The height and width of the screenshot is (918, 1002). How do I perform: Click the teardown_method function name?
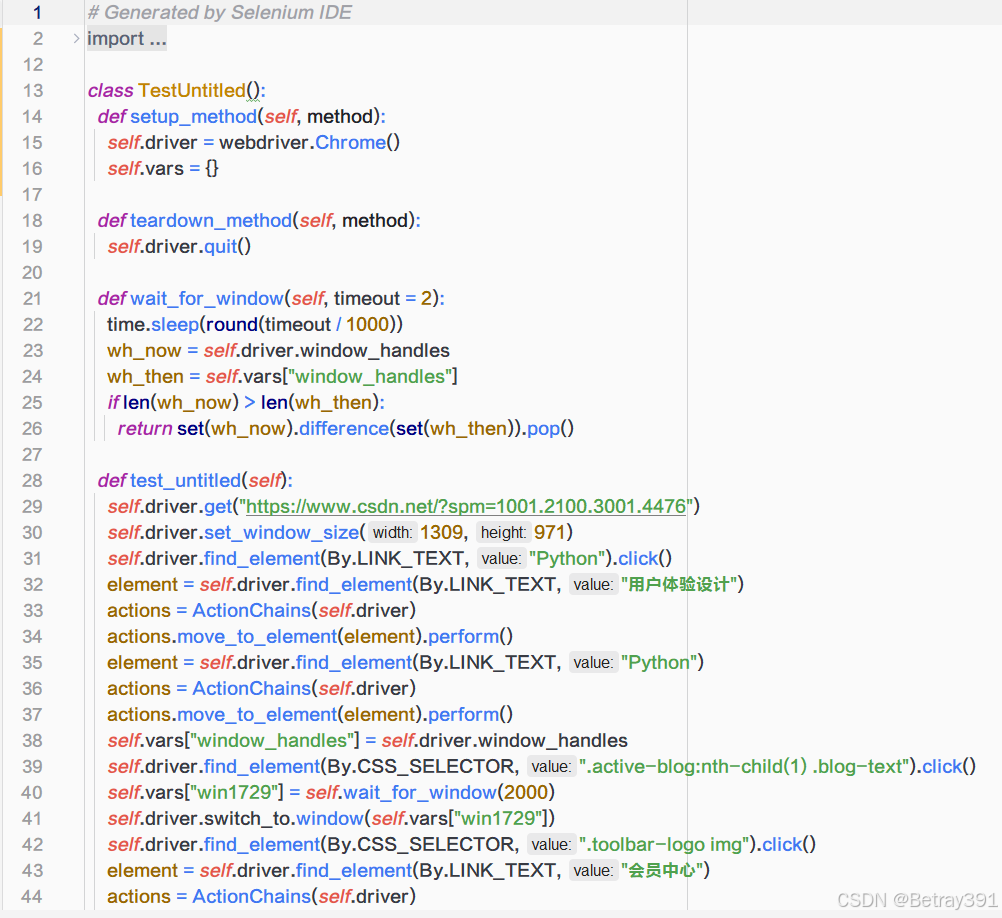211,220
